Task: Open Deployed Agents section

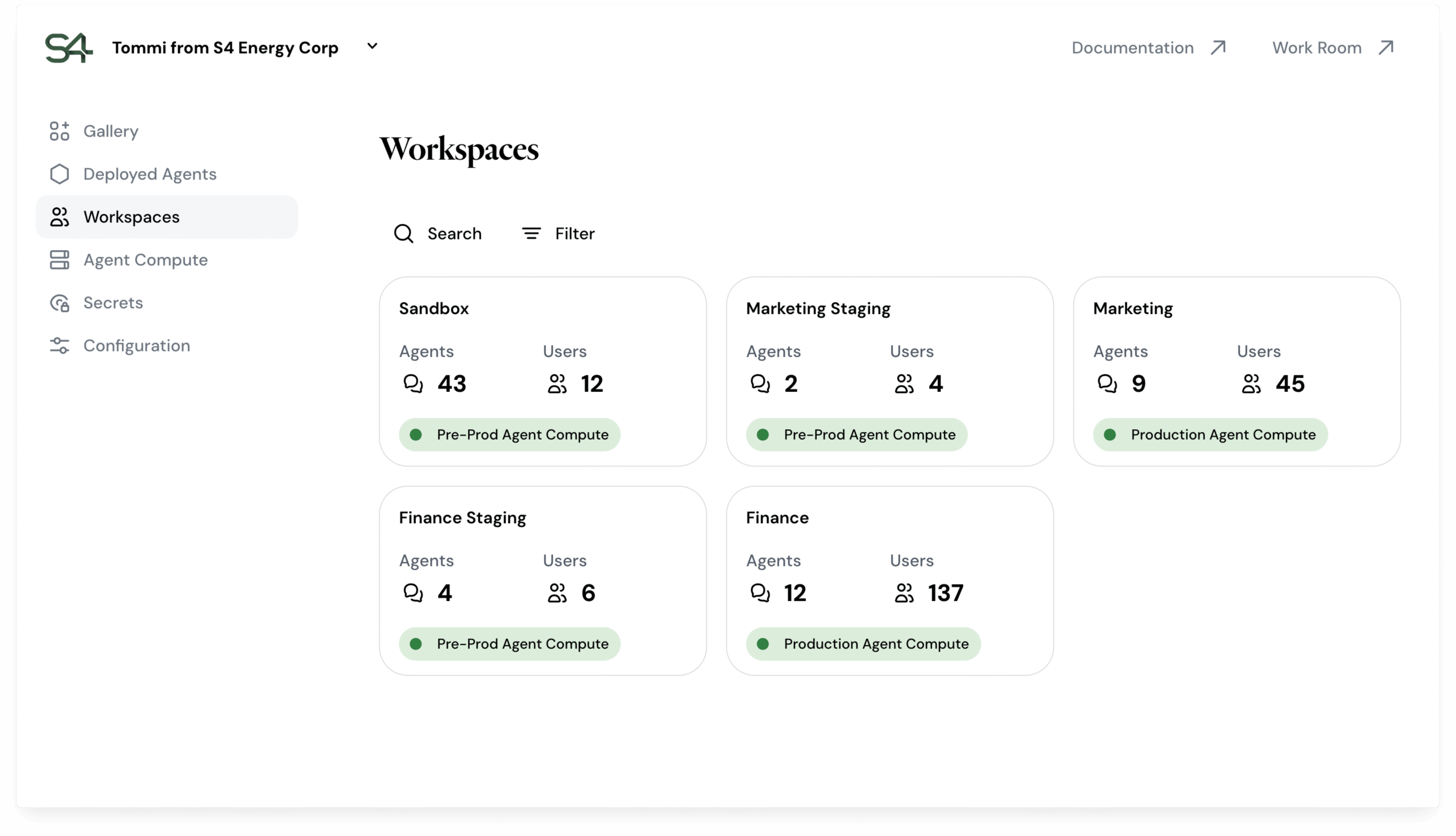Action: click(x=167, y=174)
